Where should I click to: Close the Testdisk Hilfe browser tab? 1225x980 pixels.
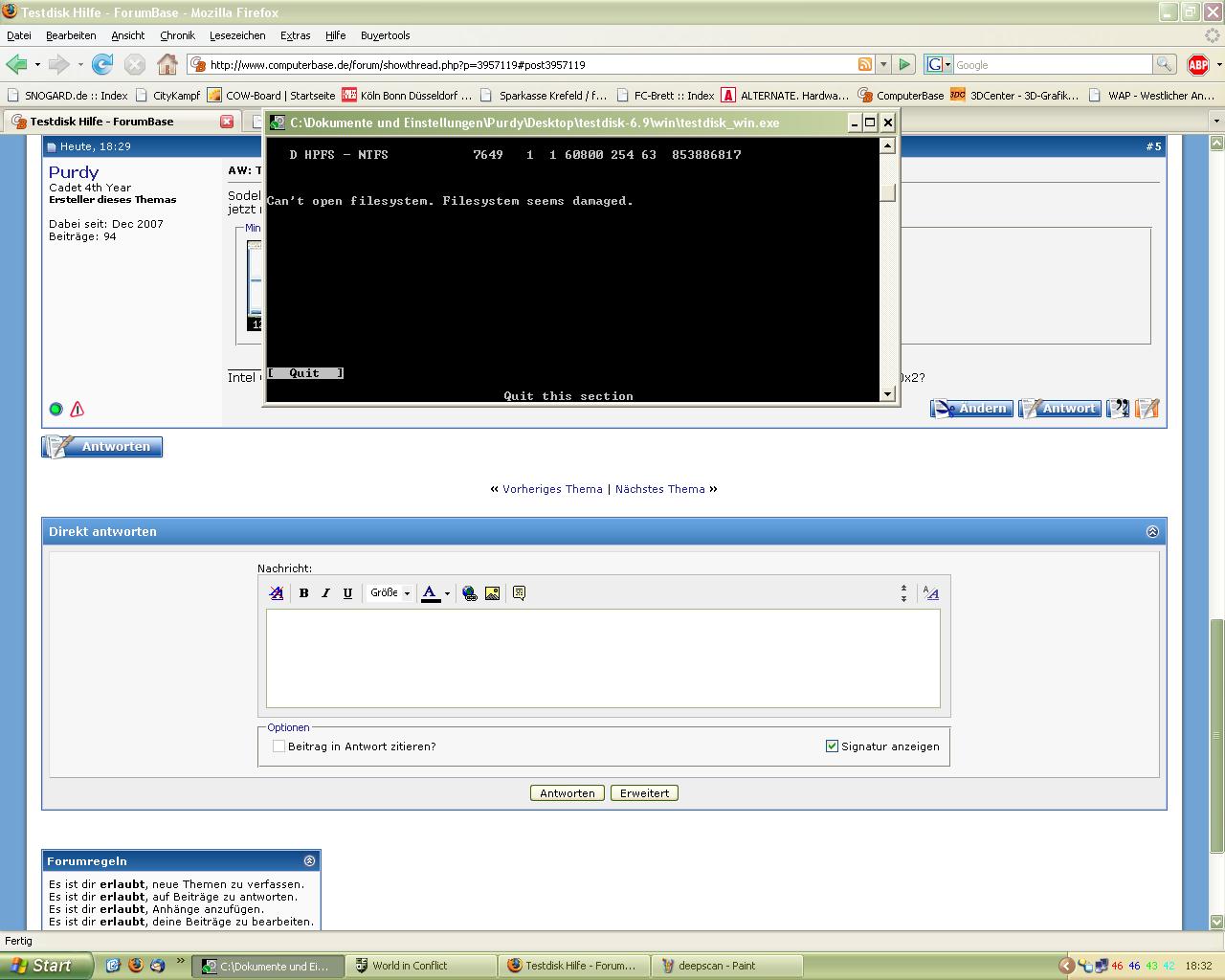(x=227, y=122)
